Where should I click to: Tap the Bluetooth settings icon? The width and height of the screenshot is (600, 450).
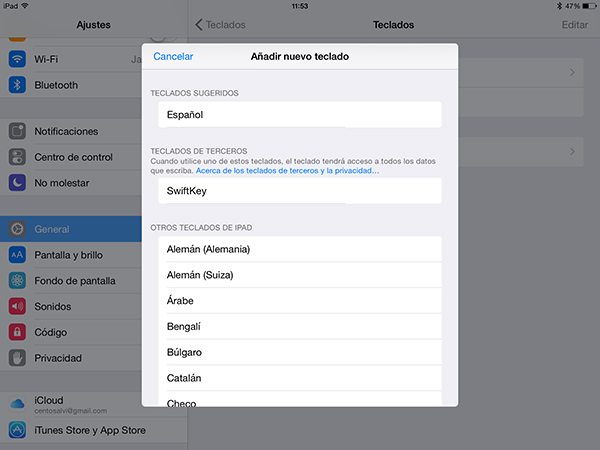tap(17, 85)
